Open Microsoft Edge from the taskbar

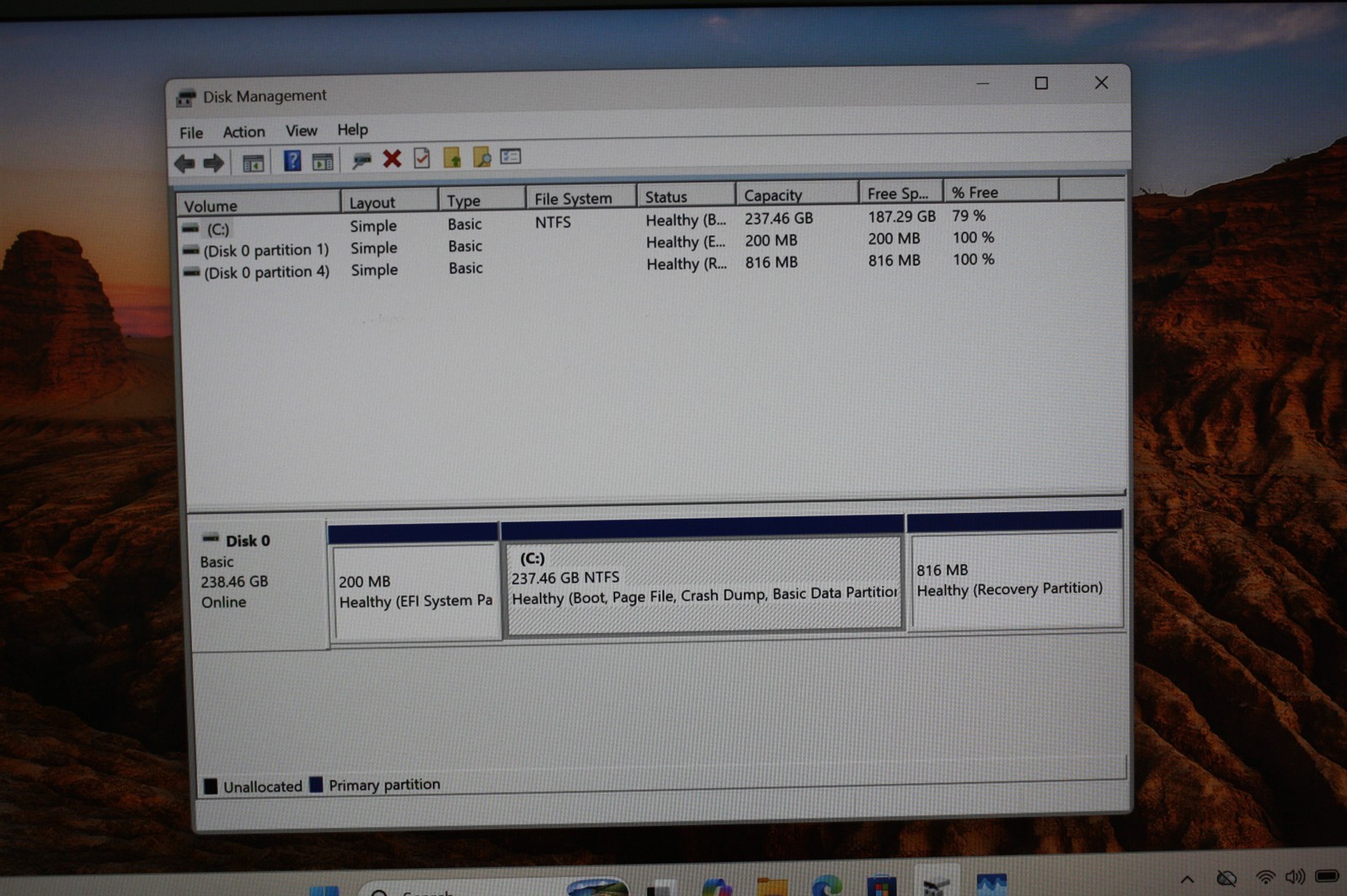pyautogui.click(x=827, y=886)
